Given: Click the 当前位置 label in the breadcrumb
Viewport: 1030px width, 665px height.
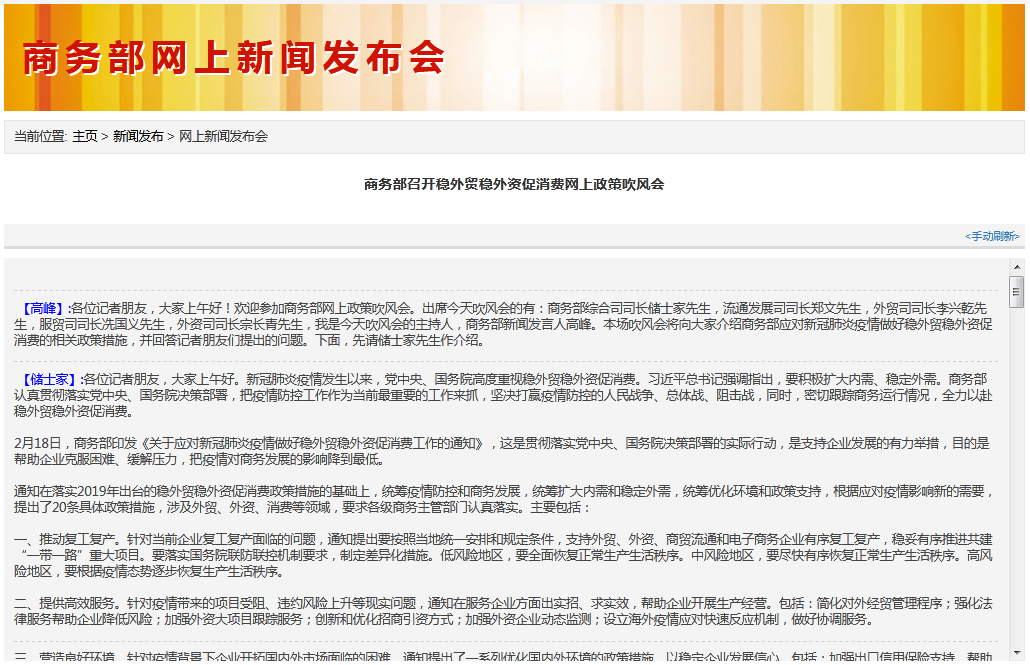Looking at the screenshot, I should click(40, 136).
